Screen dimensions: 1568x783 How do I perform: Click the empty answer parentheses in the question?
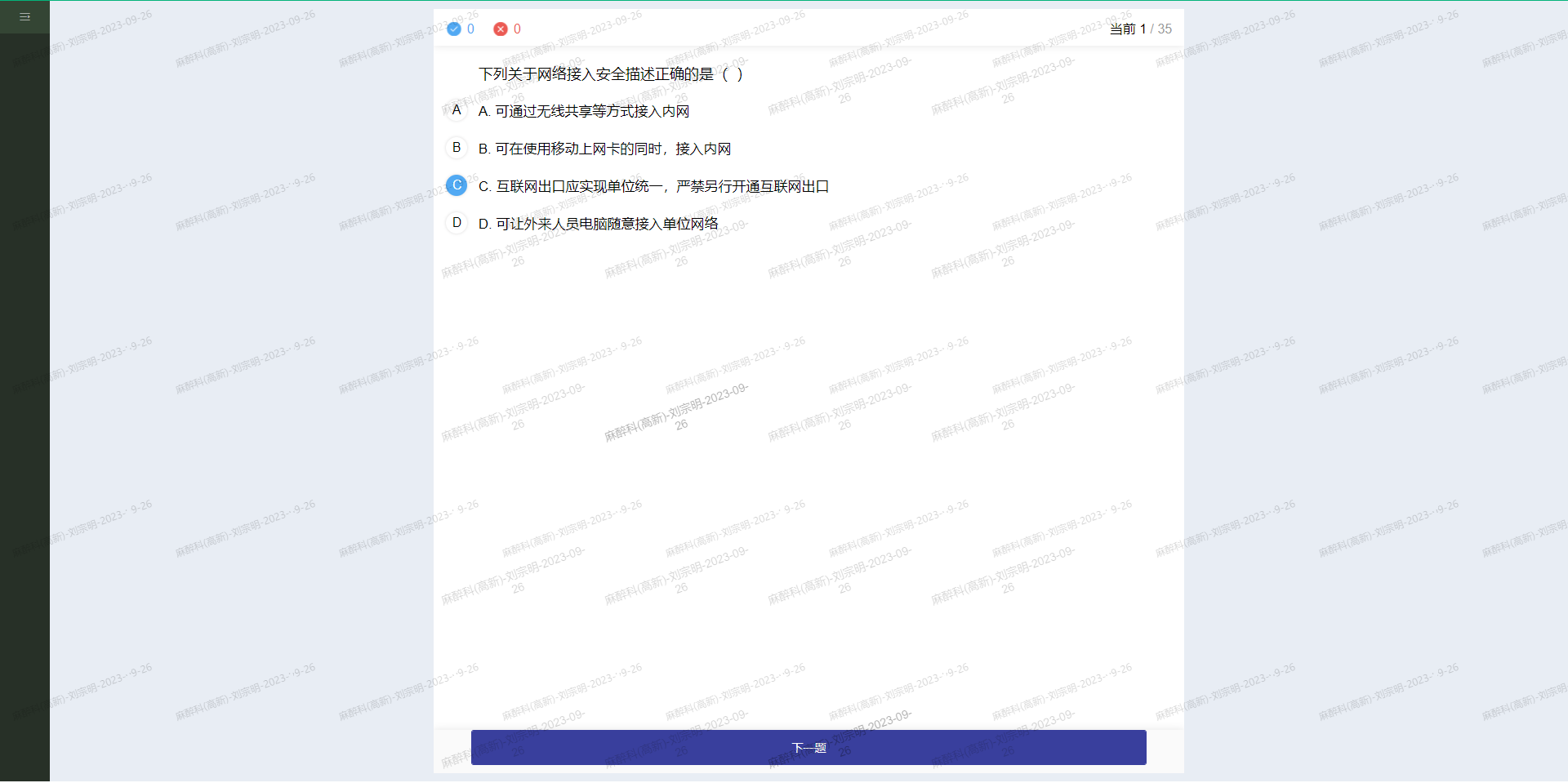pyautogui.click(x=733, y=74)
